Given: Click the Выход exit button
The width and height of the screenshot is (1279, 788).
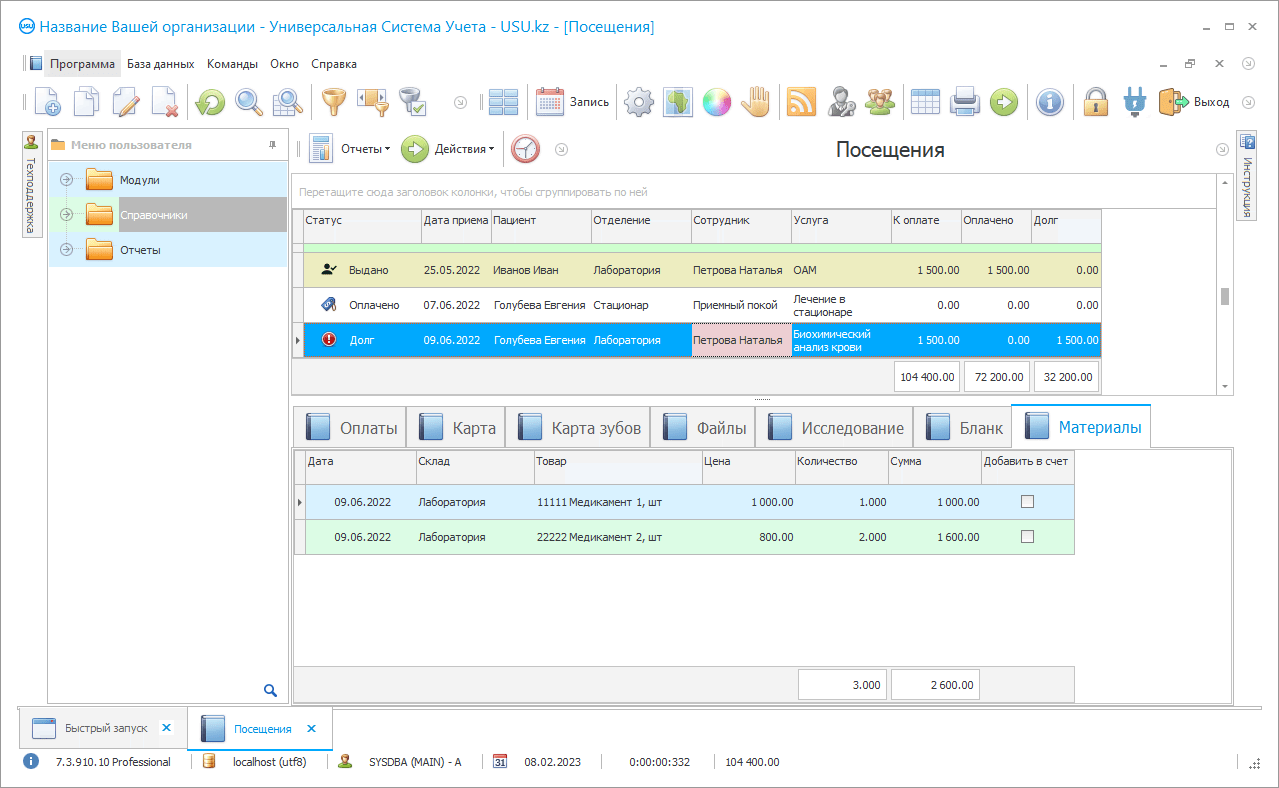Looking at the screenshot, I should tap(1195, 102).
